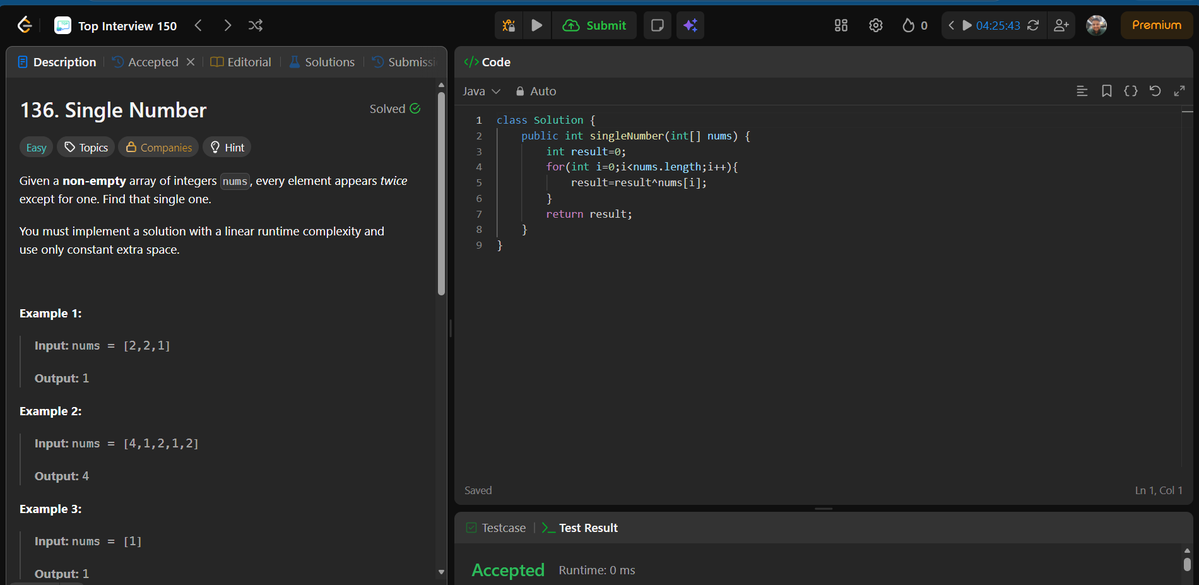Viewport: 1199px width, 585px height.
Task: Open the layout grid icon
Action: pyautogui.click(x=841, y=25)
